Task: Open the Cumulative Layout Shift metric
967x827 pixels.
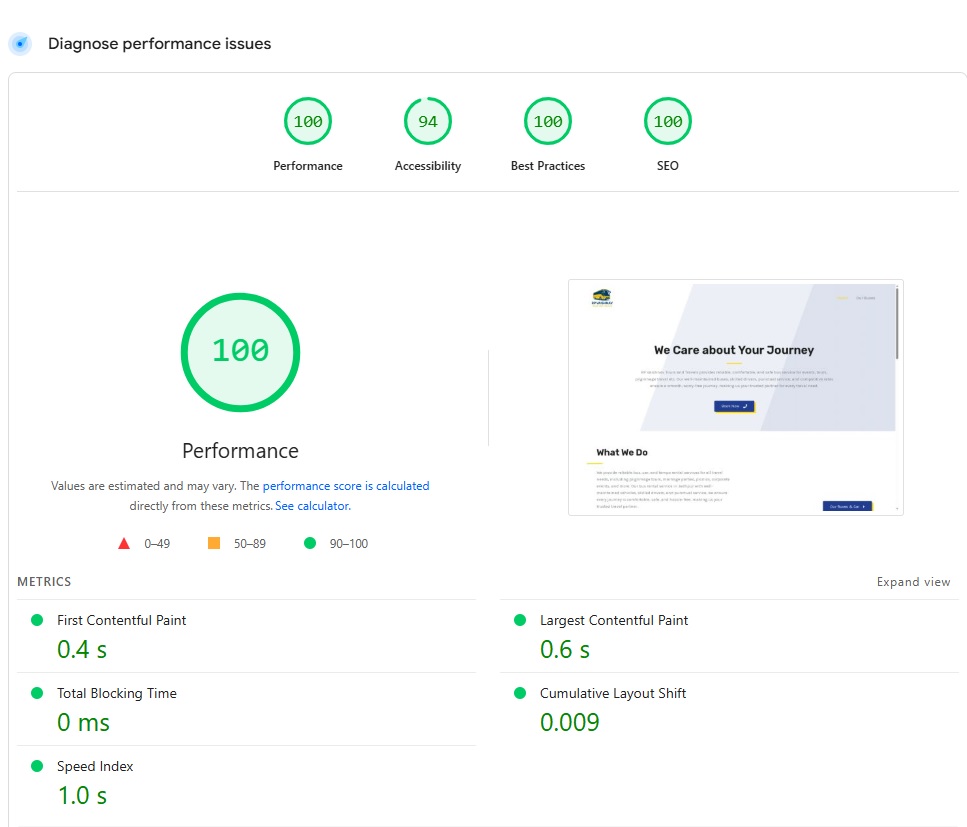Action: (x=612, y=693)
